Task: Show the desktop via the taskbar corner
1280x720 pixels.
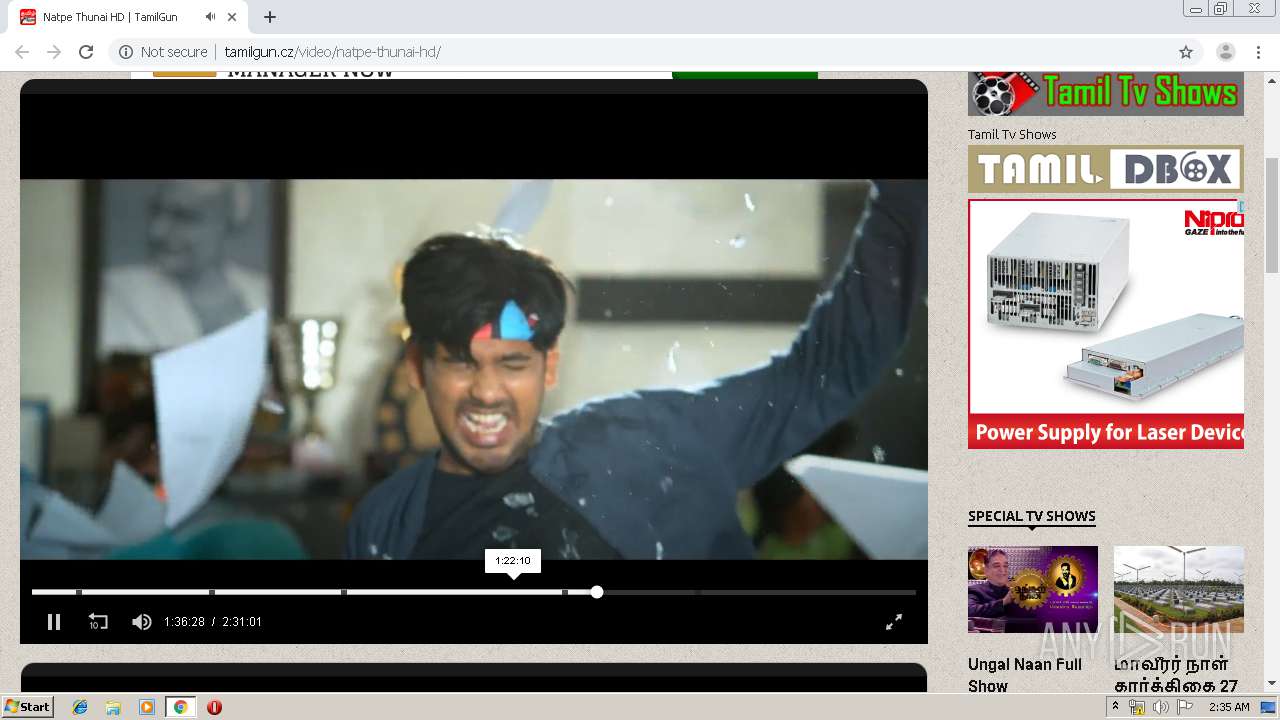Action: 1270,707
